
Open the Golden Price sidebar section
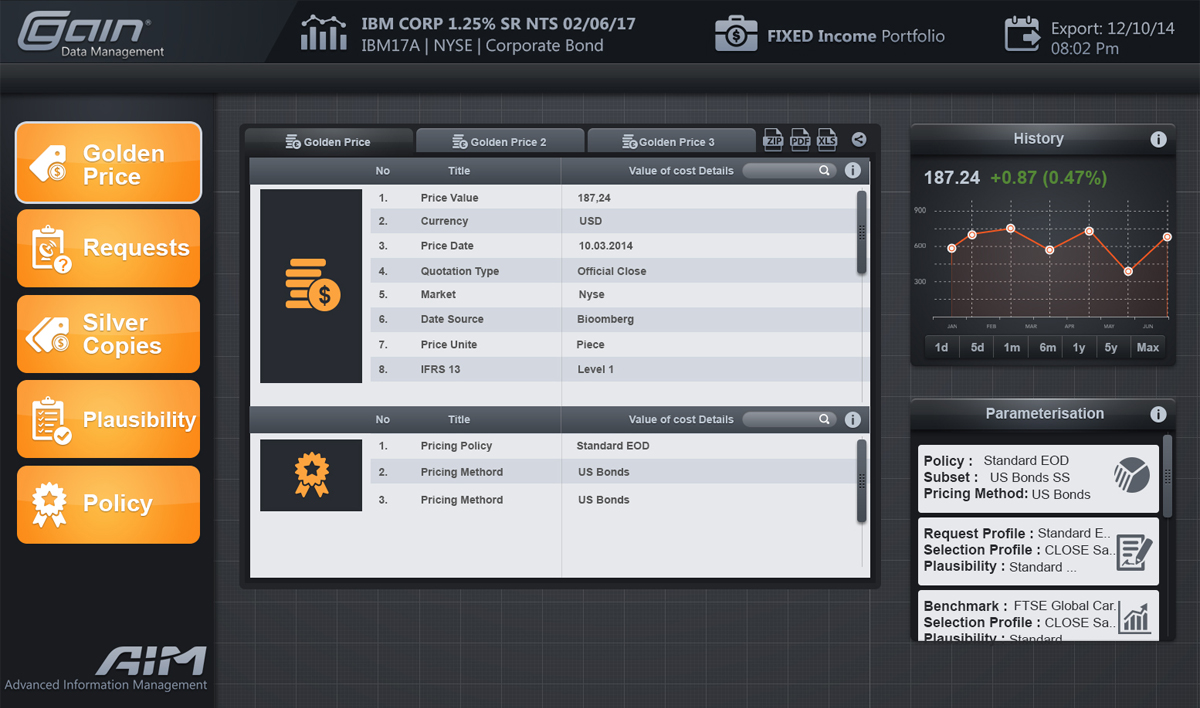tap(108, 163)
